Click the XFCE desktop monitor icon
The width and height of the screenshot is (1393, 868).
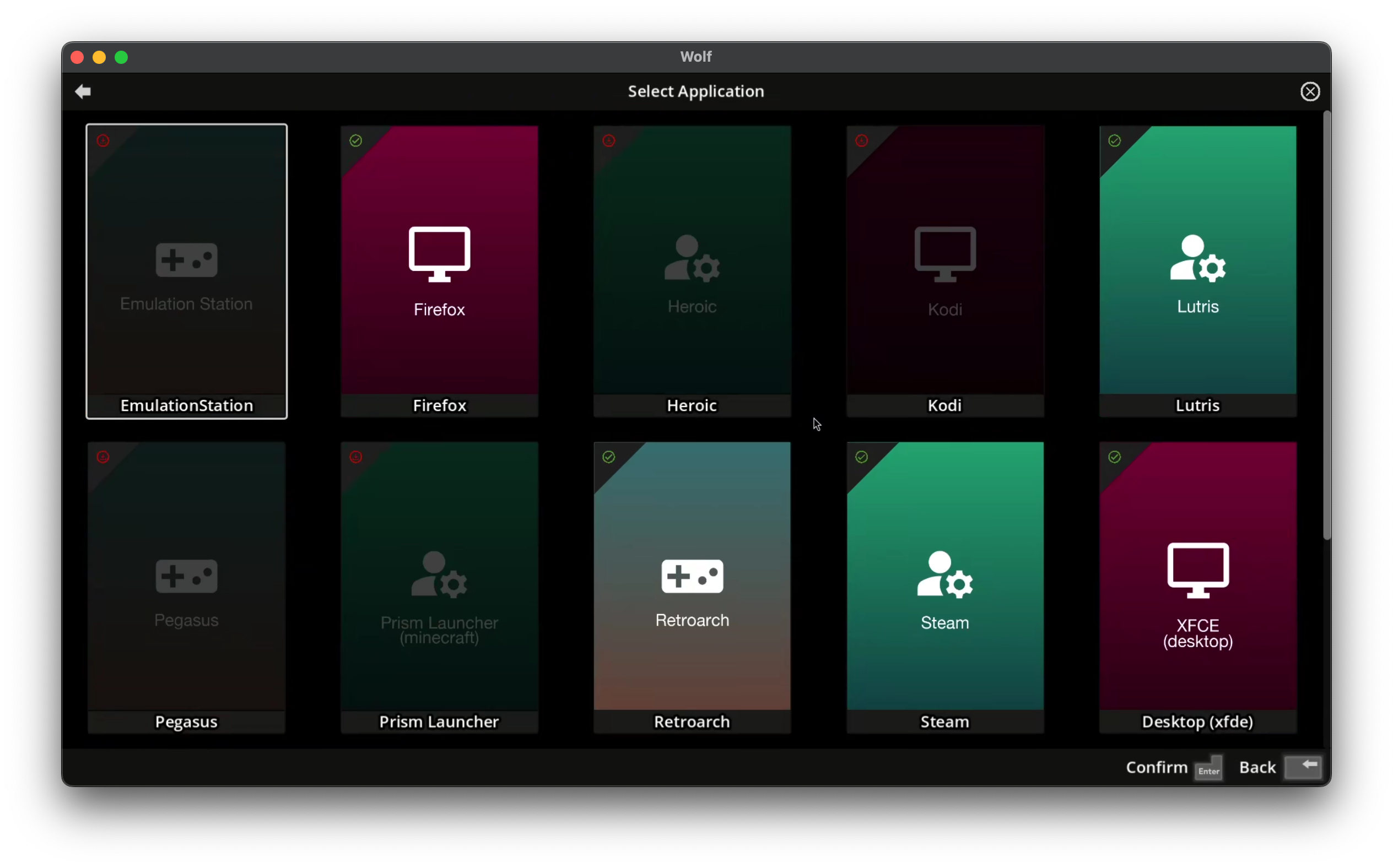(1198, 568)
